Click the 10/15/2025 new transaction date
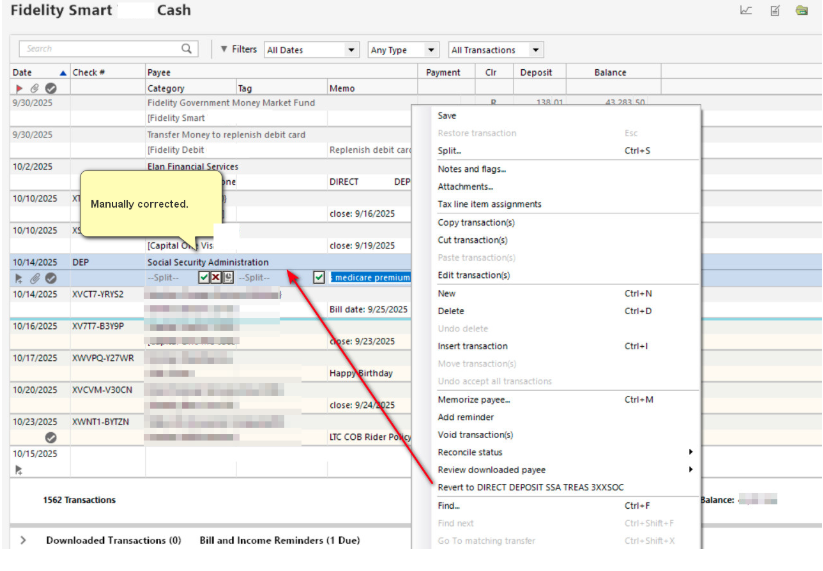 tap(35, 453)
